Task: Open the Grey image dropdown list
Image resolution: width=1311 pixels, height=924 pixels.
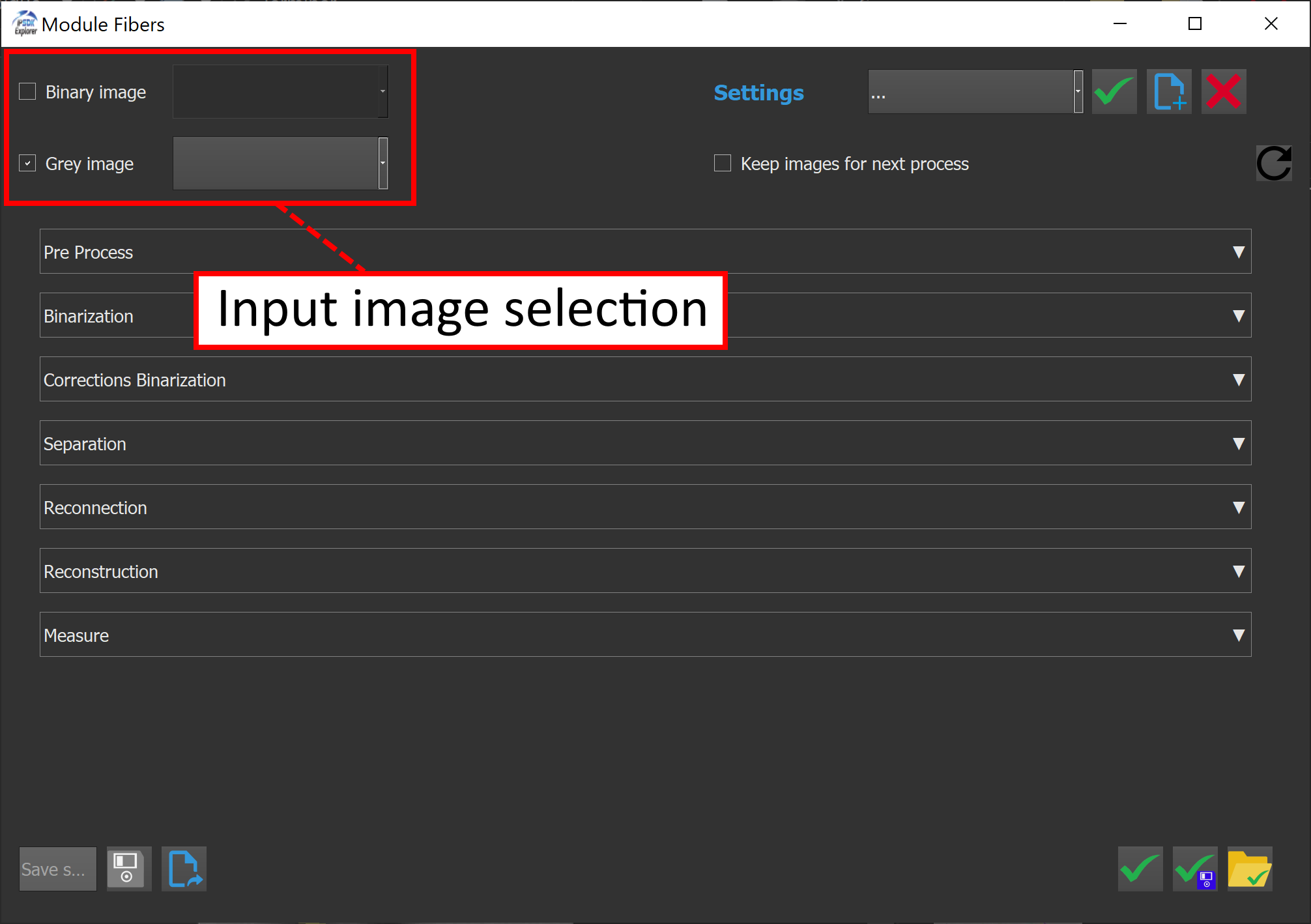Action: click(x=280, y=163)
